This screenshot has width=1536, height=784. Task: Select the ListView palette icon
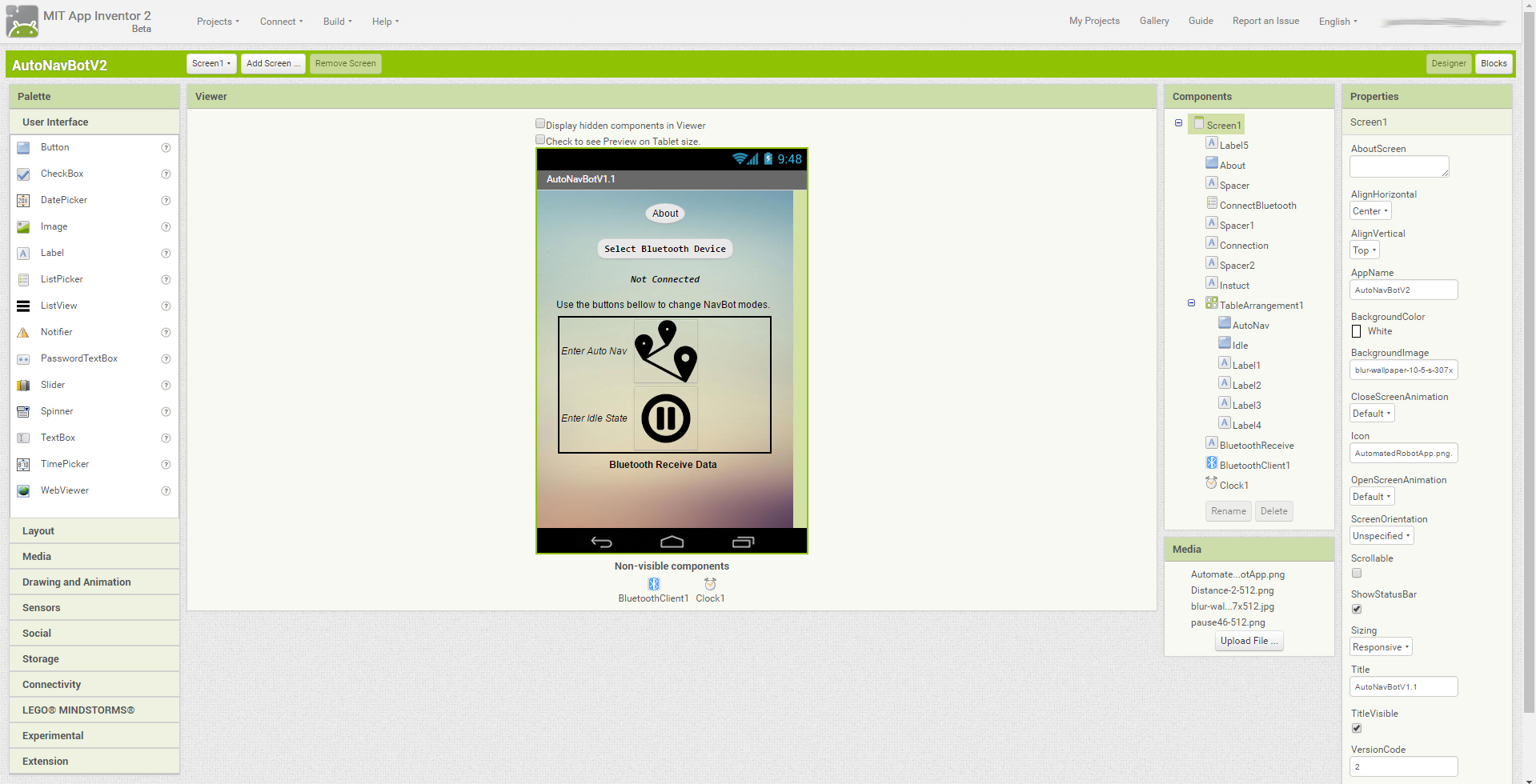pyautogui.click(x=23, y=306)
